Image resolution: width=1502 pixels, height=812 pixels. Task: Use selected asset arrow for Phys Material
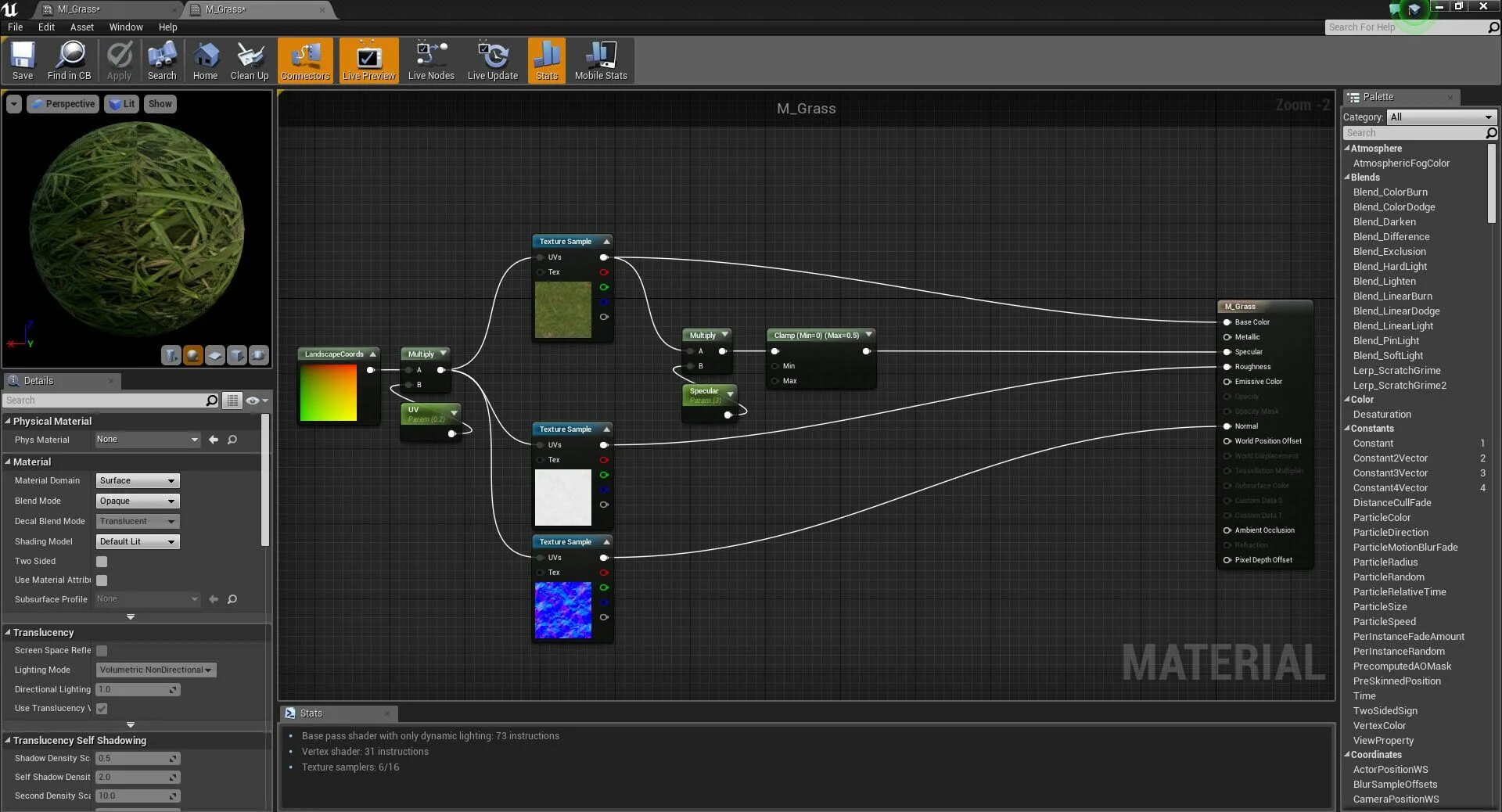(x=214, y=440)
